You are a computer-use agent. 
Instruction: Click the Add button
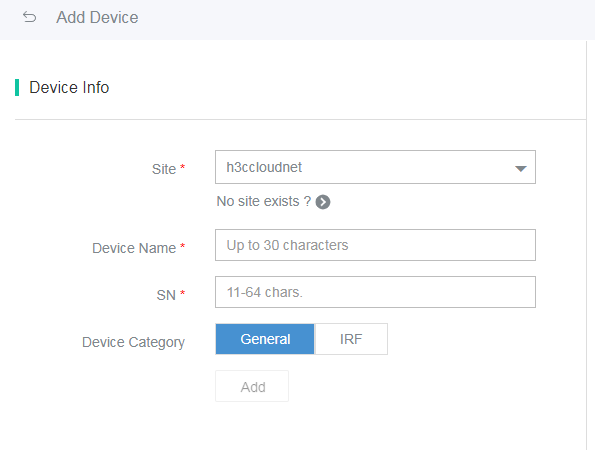(252, 386)
